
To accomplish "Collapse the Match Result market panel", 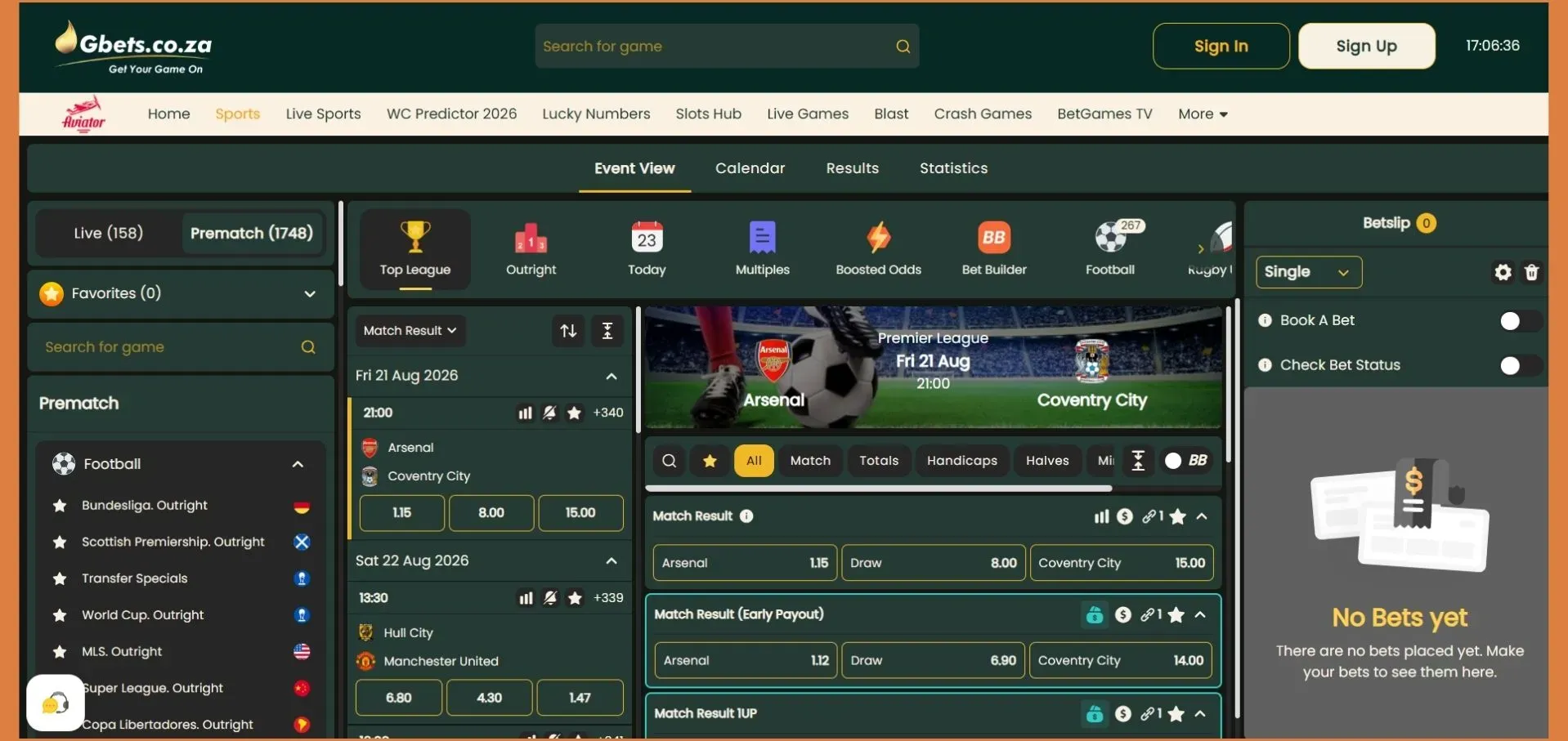I will click(x=1202, y=516).
